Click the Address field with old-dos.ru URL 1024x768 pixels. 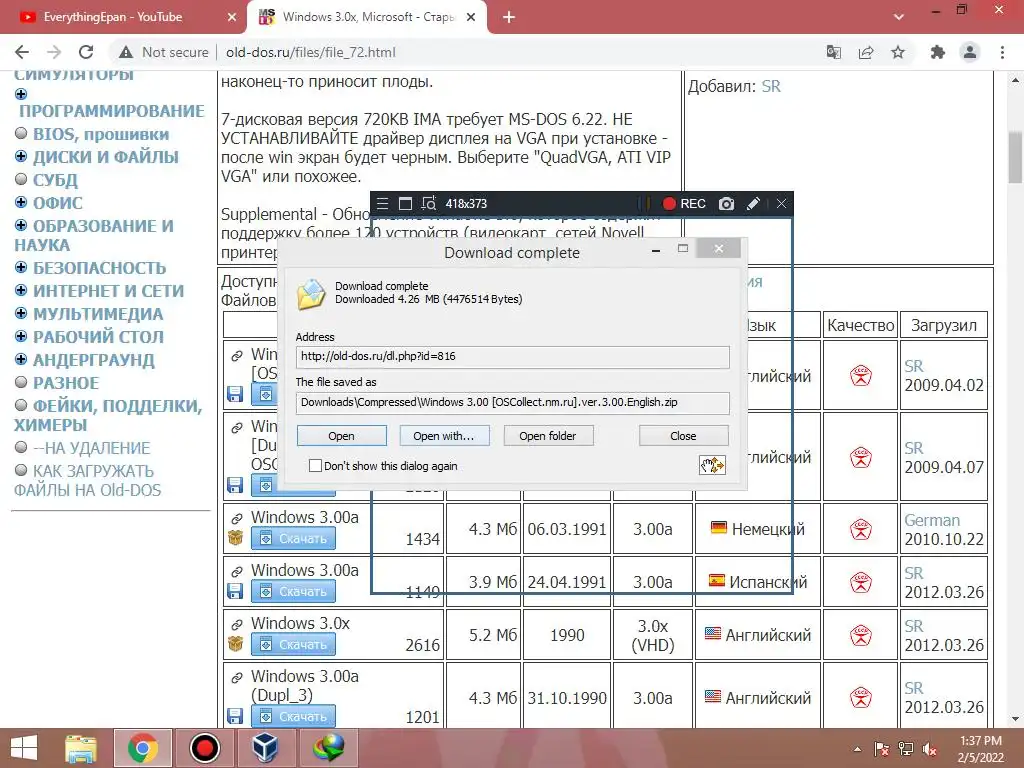pos(513,357)
